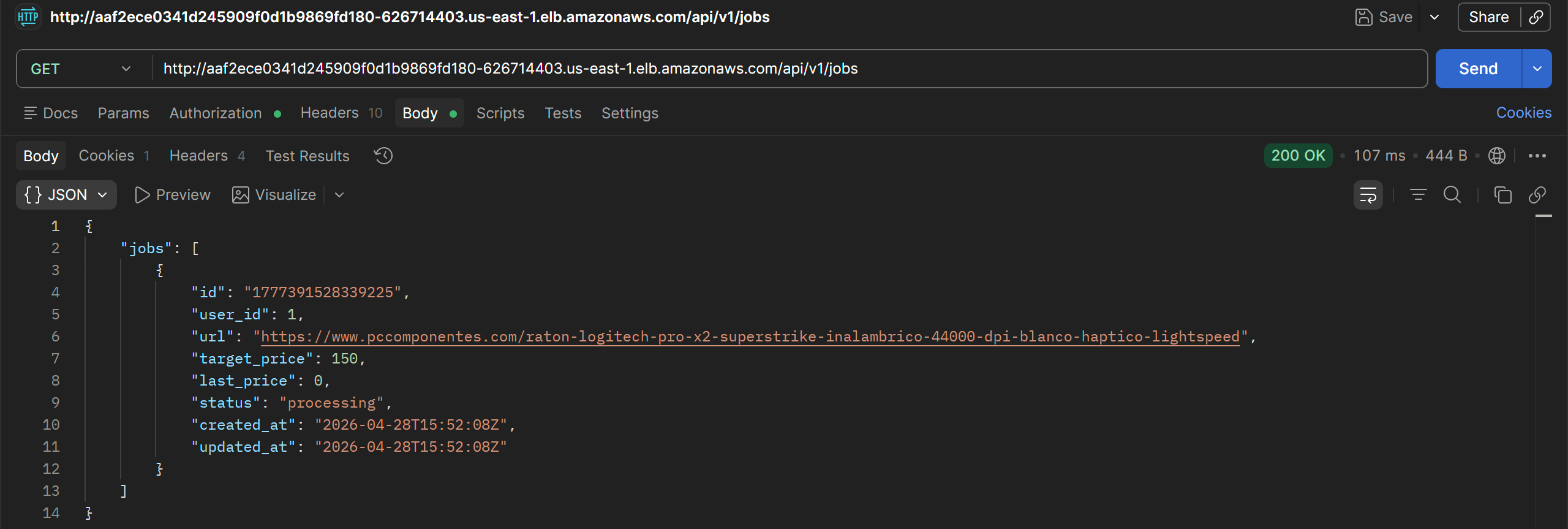
Task: Open the request Settings tab
Action: (x=630, y=113)
